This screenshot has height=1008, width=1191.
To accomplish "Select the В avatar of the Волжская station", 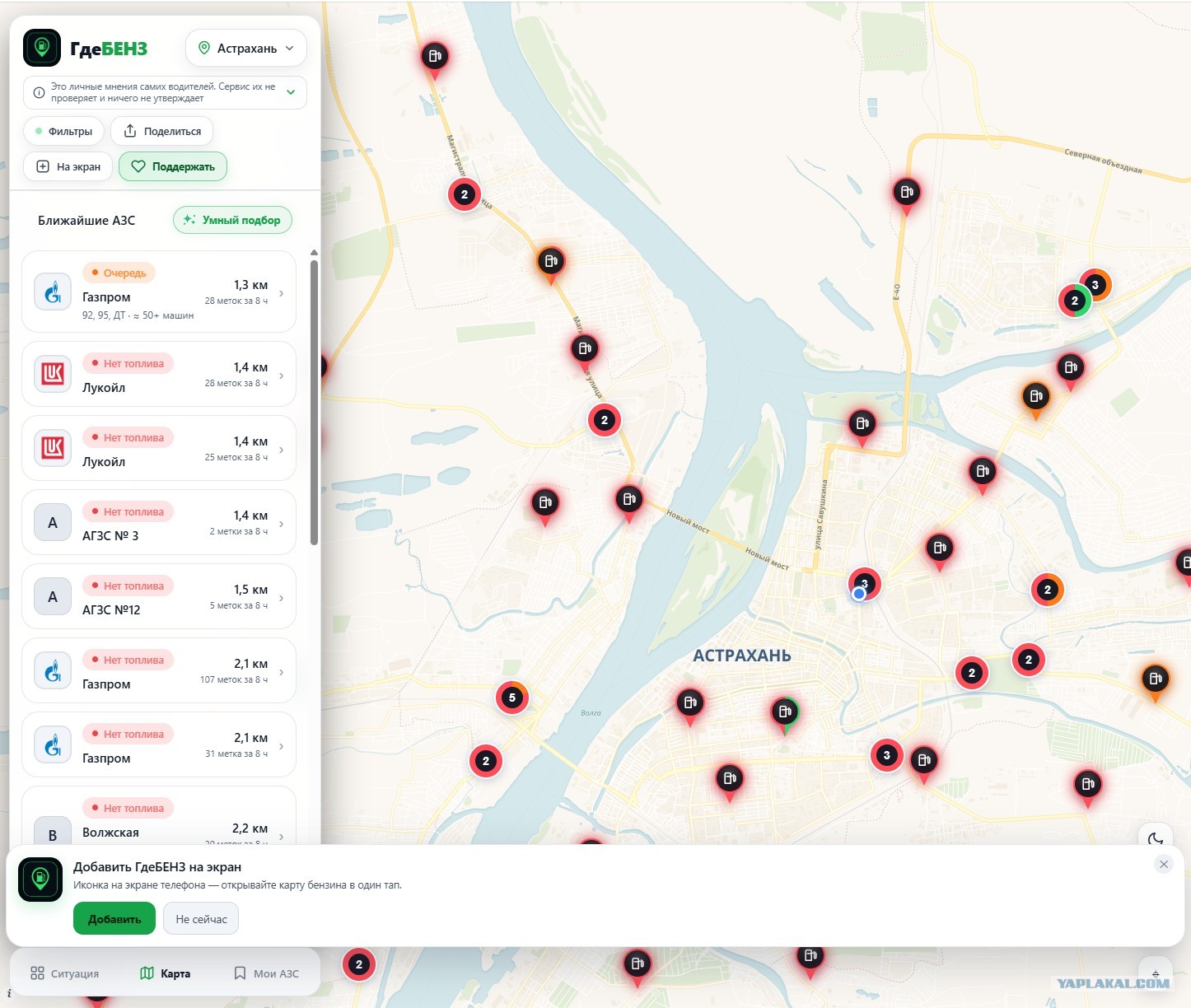I will pos(53,830).
